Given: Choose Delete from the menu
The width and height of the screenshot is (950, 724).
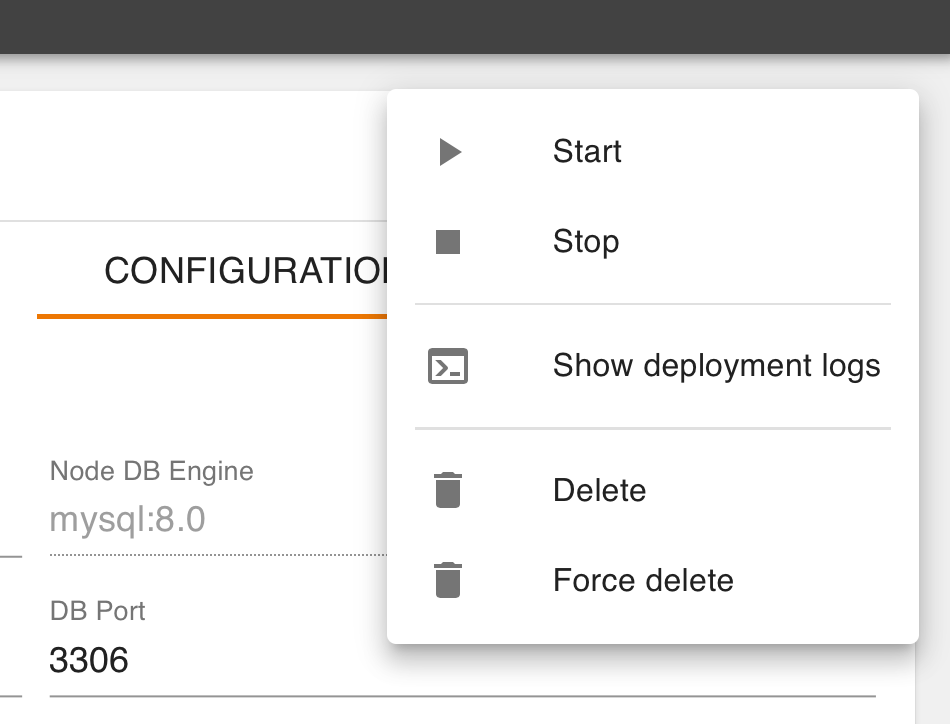Looking at the screenshot, I should pos(600,490).
